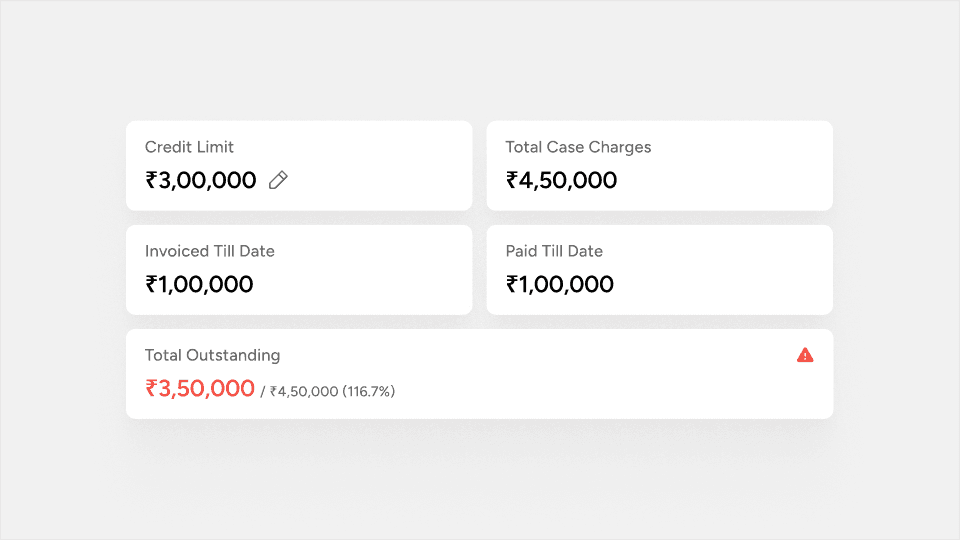
Task: Click the grey ₹4,50,000 after the slash
Action: pyautogui.click(x=304, y=392)
